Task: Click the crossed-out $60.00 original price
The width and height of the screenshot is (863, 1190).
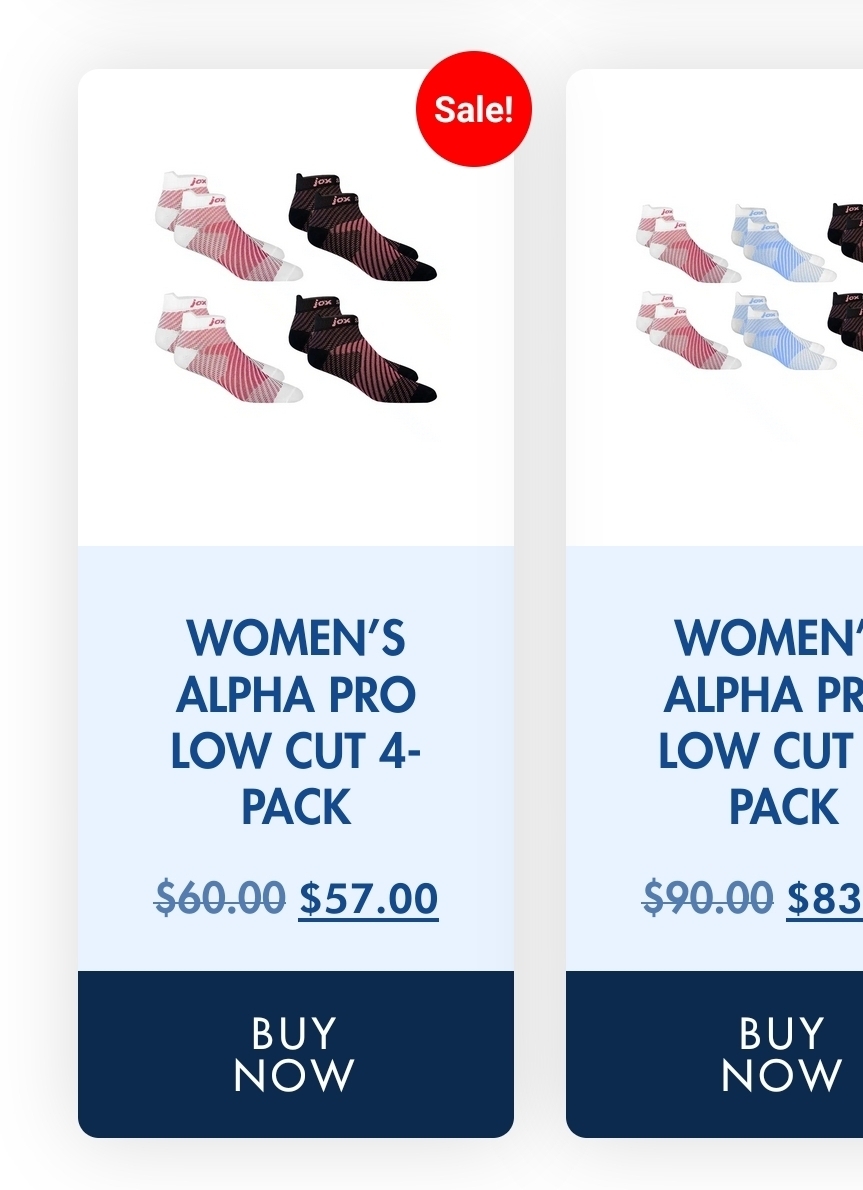Action: (220, 898)
